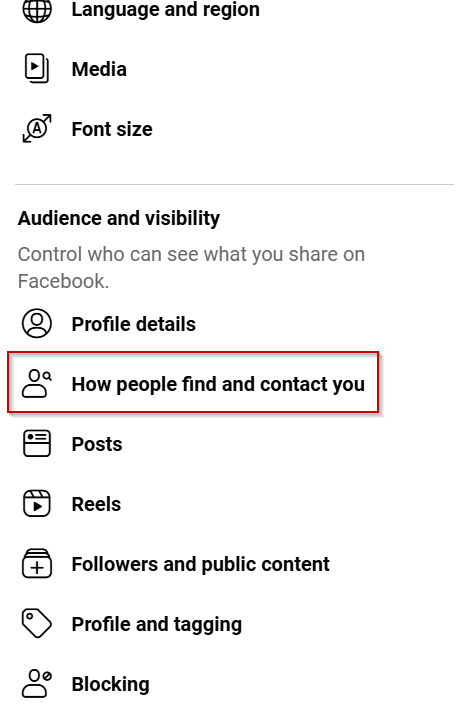This screenshot has width=460, height=708.
Task: Click the Followers plus-box icon
Action: coord(37,564)
